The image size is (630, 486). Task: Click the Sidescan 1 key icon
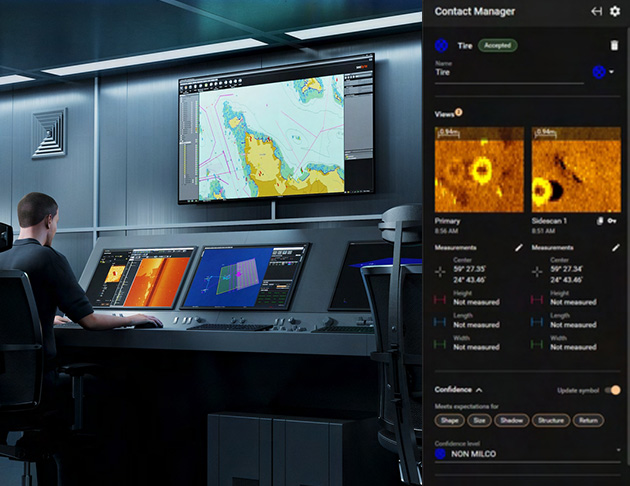[611, 219]
